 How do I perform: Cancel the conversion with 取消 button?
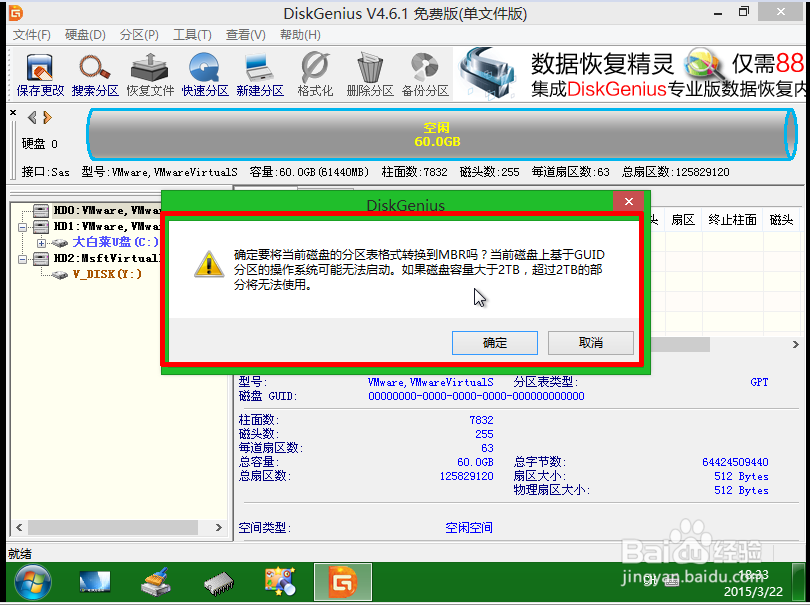pos(590,343)
